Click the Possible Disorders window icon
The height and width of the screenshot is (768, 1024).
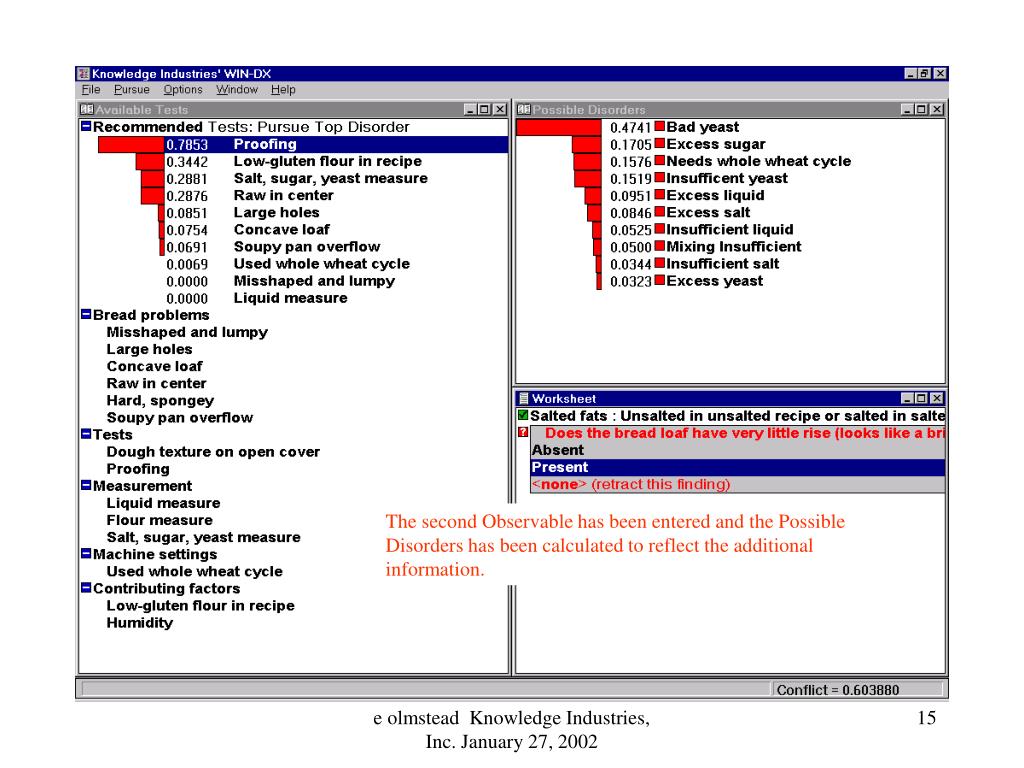[x=524, y=110]
